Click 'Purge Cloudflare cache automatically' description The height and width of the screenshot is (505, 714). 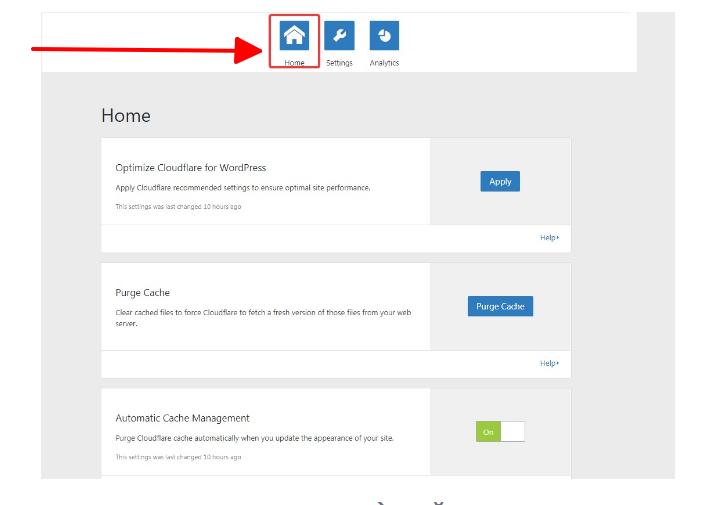pyautogui.click(x=255, y=438)
